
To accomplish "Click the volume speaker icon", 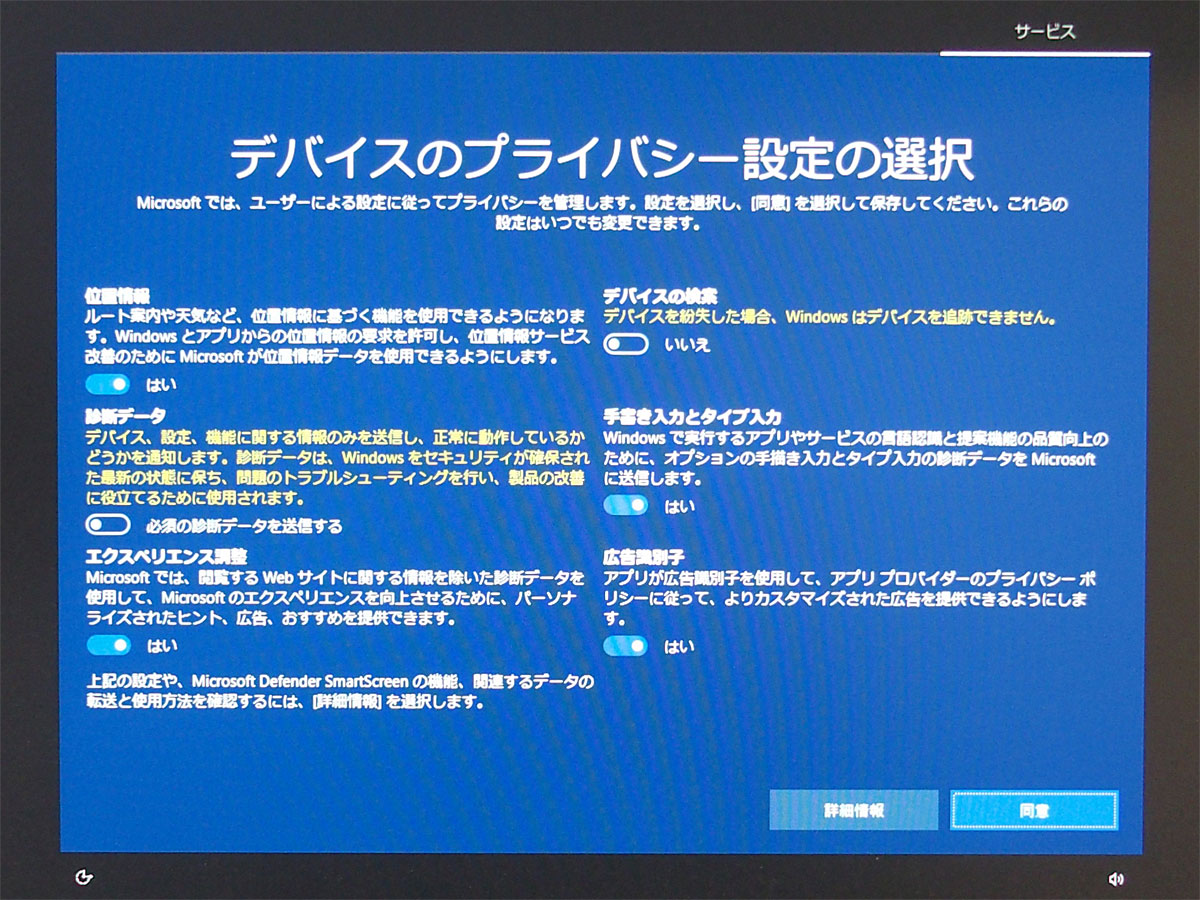I will point(1116,879).
